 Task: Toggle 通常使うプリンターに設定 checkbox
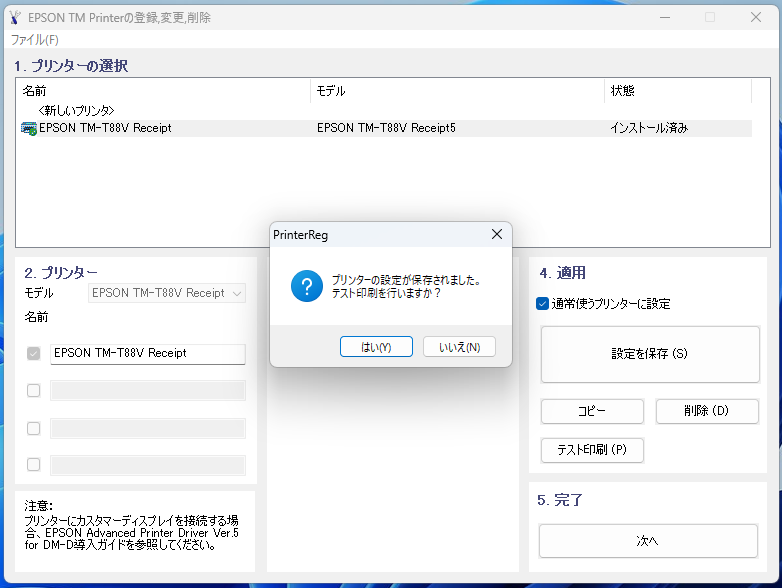[543, 304]
